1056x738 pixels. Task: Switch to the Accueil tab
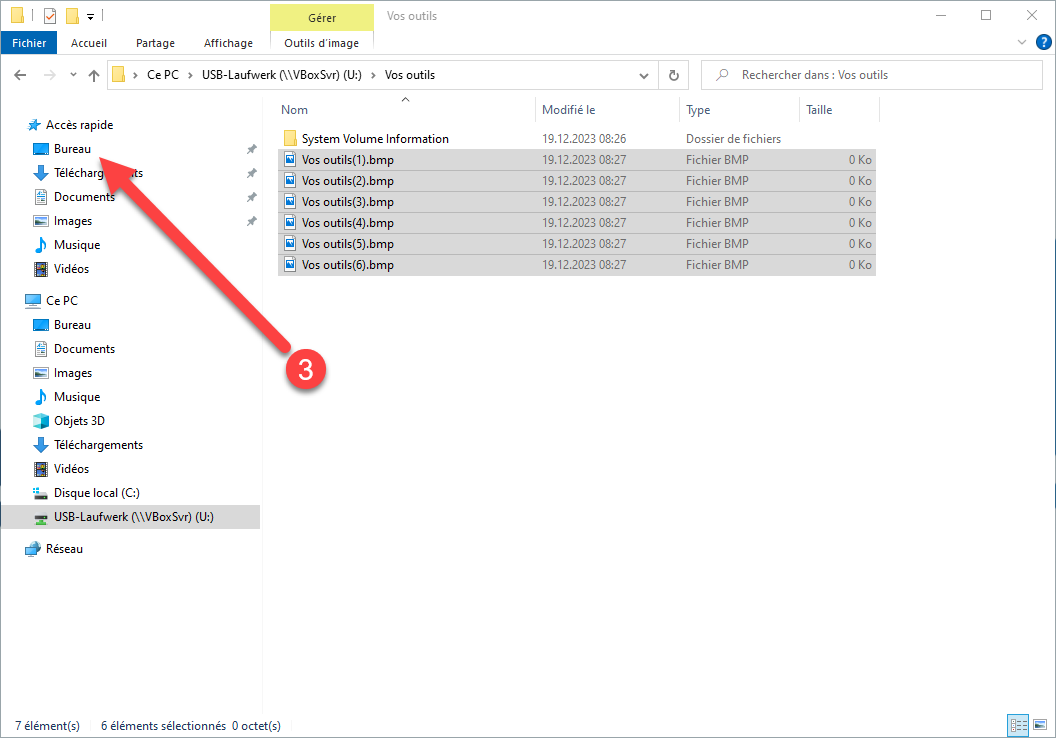(89, 43)
